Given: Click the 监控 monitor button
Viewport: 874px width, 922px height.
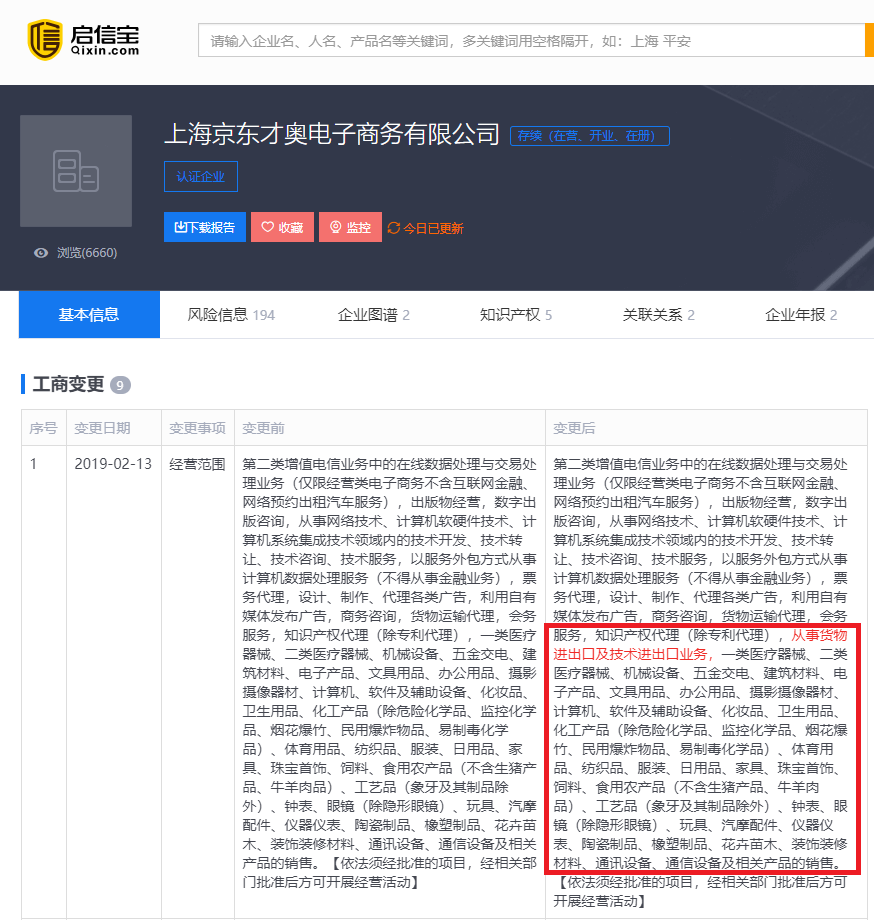Looking at the screenshot, I should click(351, 227).
